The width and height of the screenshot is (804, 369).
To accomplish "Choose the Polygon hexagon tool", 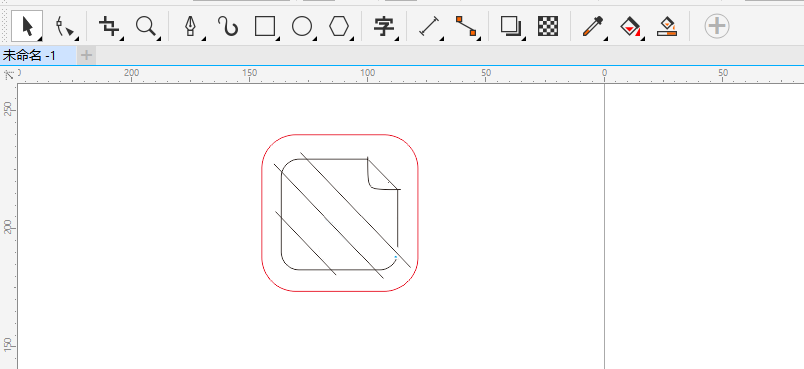I will click(x=339, y=26).
